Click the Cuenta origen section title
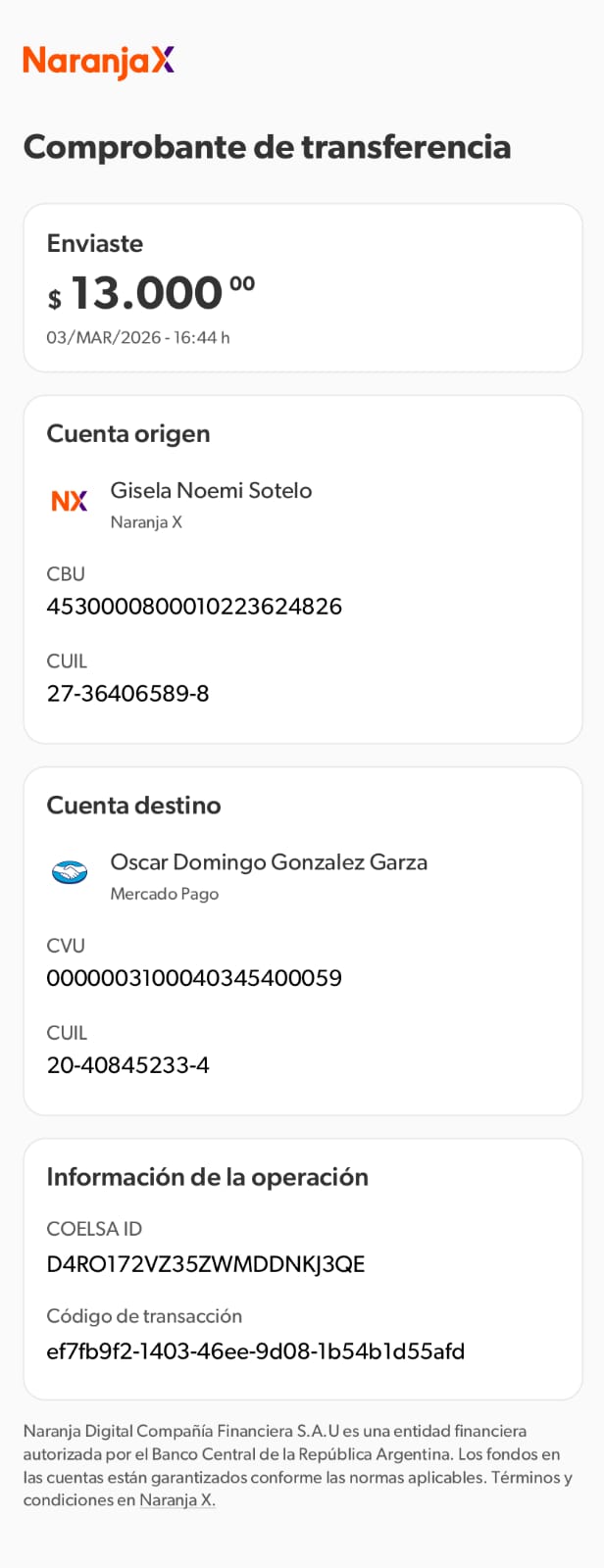The height and width of the screenshot is (1568, 604). pyautogui.click(x=128, y=433)
